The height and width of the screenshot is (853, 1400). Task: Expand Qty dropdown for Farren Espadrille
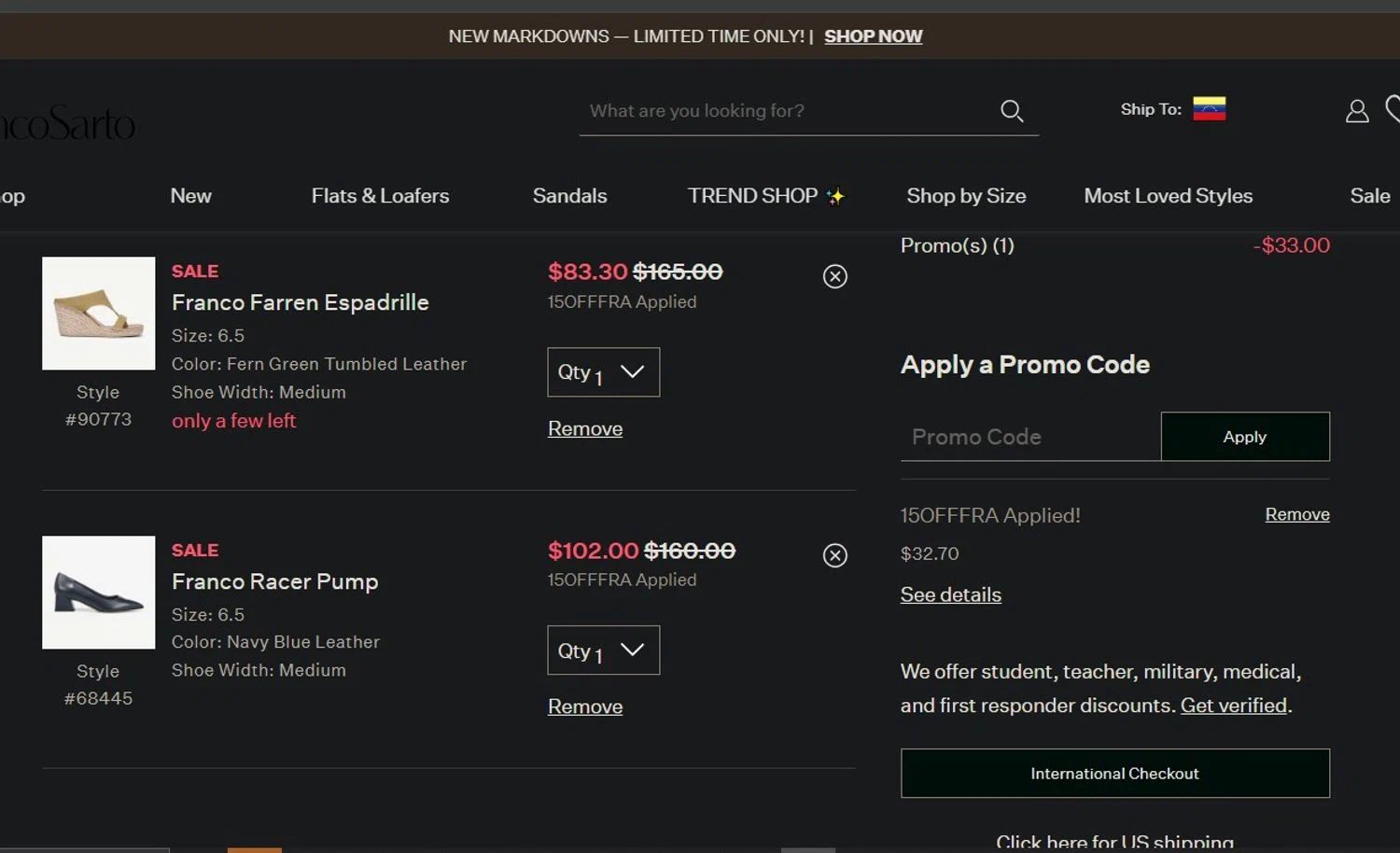(x=603, y=372)
